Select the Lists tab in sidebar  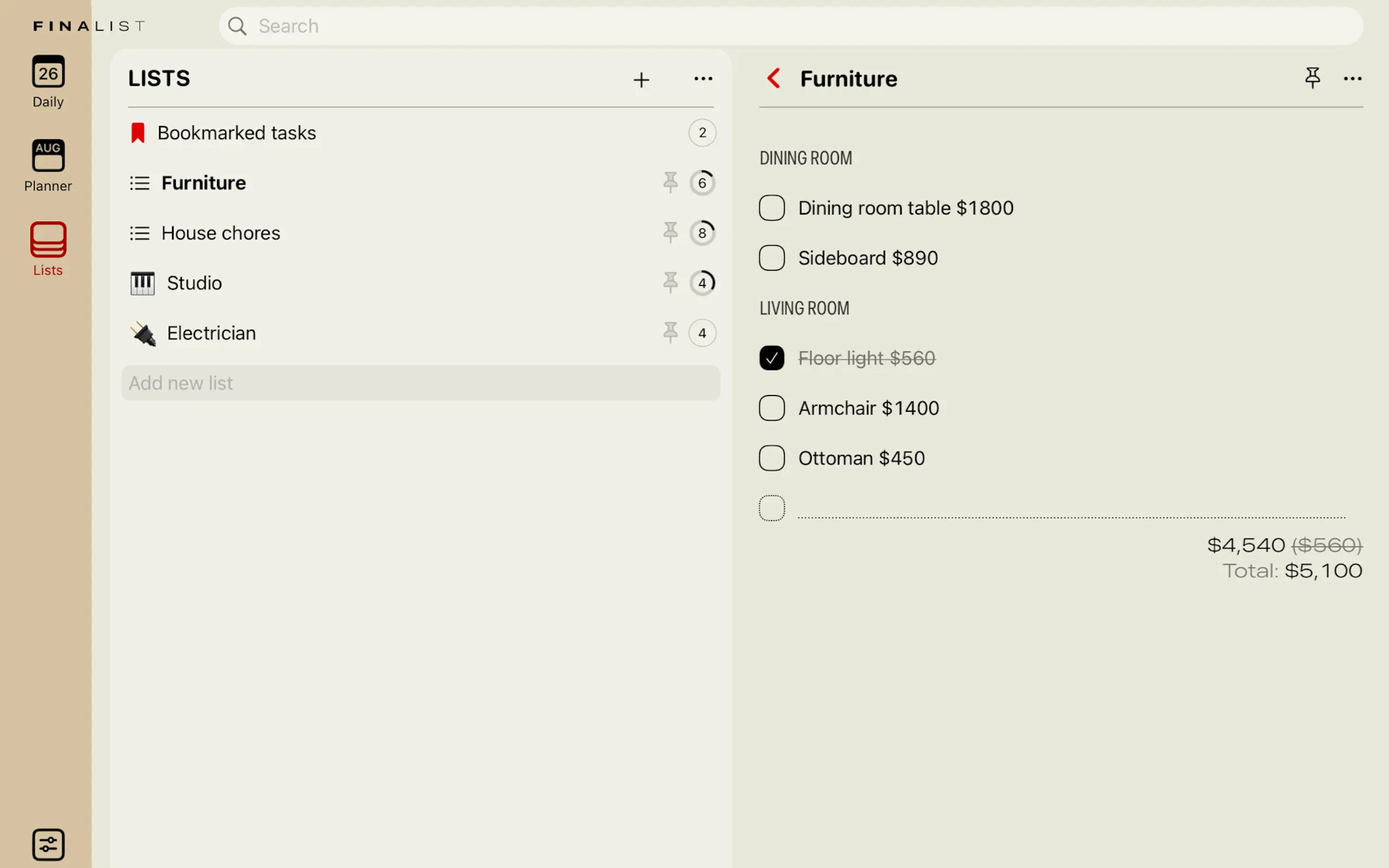[x=48, y=249]
